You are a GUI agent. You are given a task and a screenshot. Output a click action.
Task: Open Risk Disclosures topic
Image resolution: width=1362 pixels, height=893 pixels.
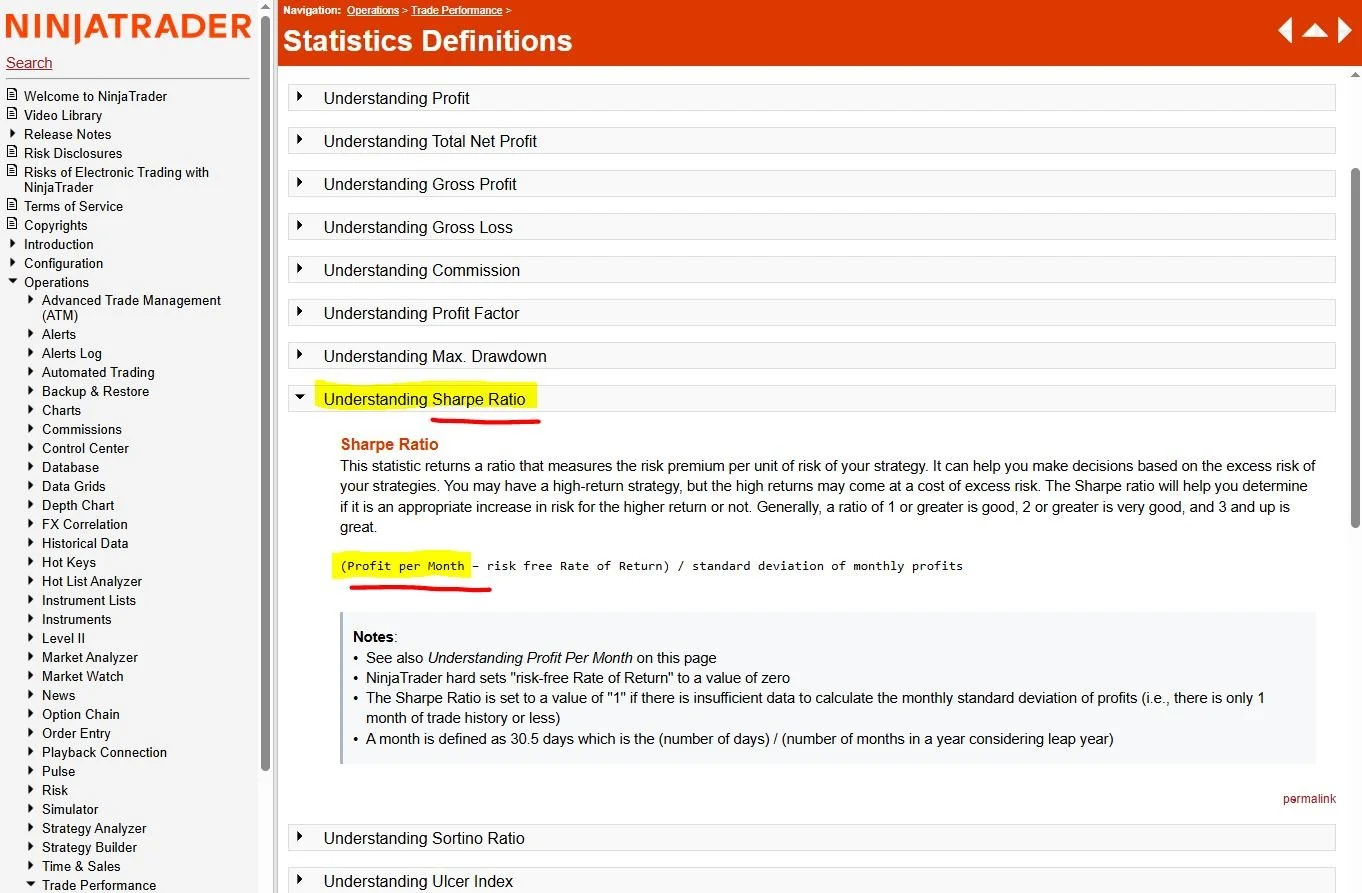(73, 153)
